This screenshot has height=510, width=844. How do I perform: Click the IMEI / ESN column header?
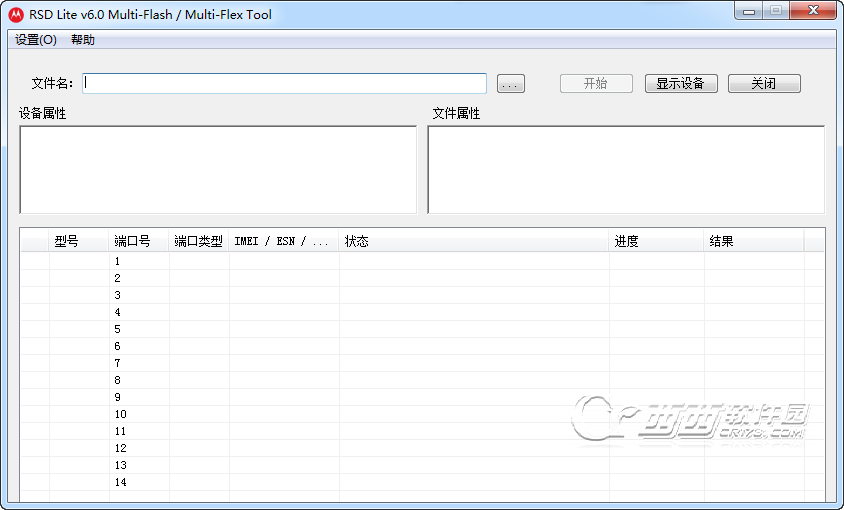284,241
